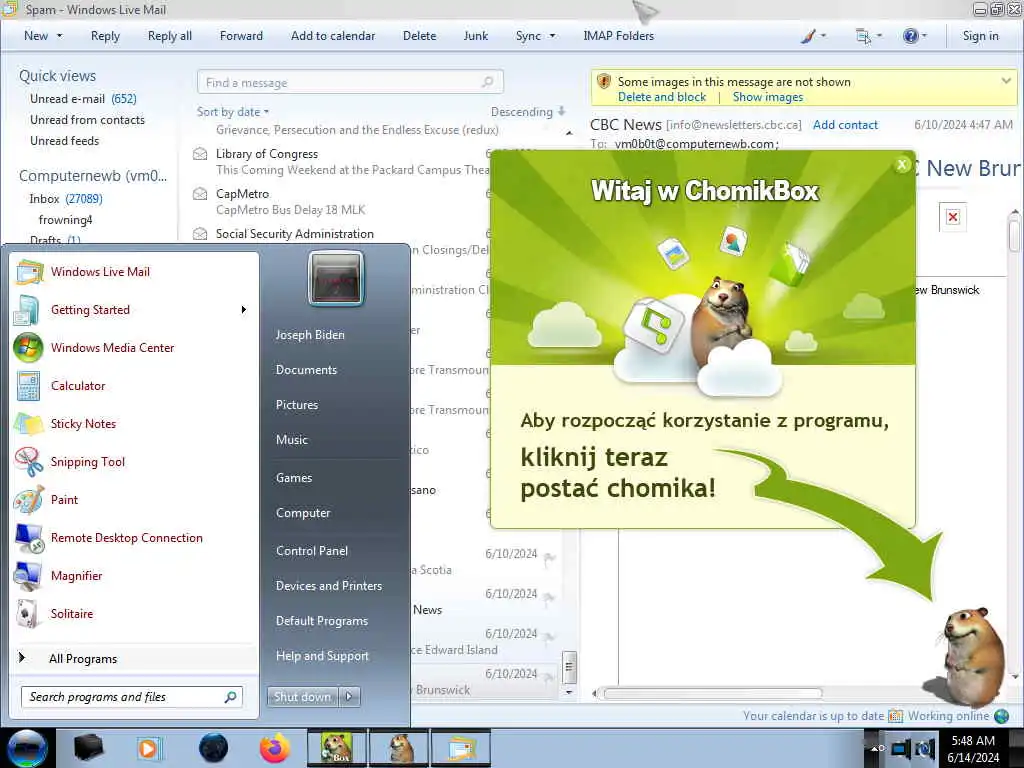Image resolution: width=1024 pixels, height=768 pixels.
Task: Click the Search programs and files box
Action: [132, 697]
